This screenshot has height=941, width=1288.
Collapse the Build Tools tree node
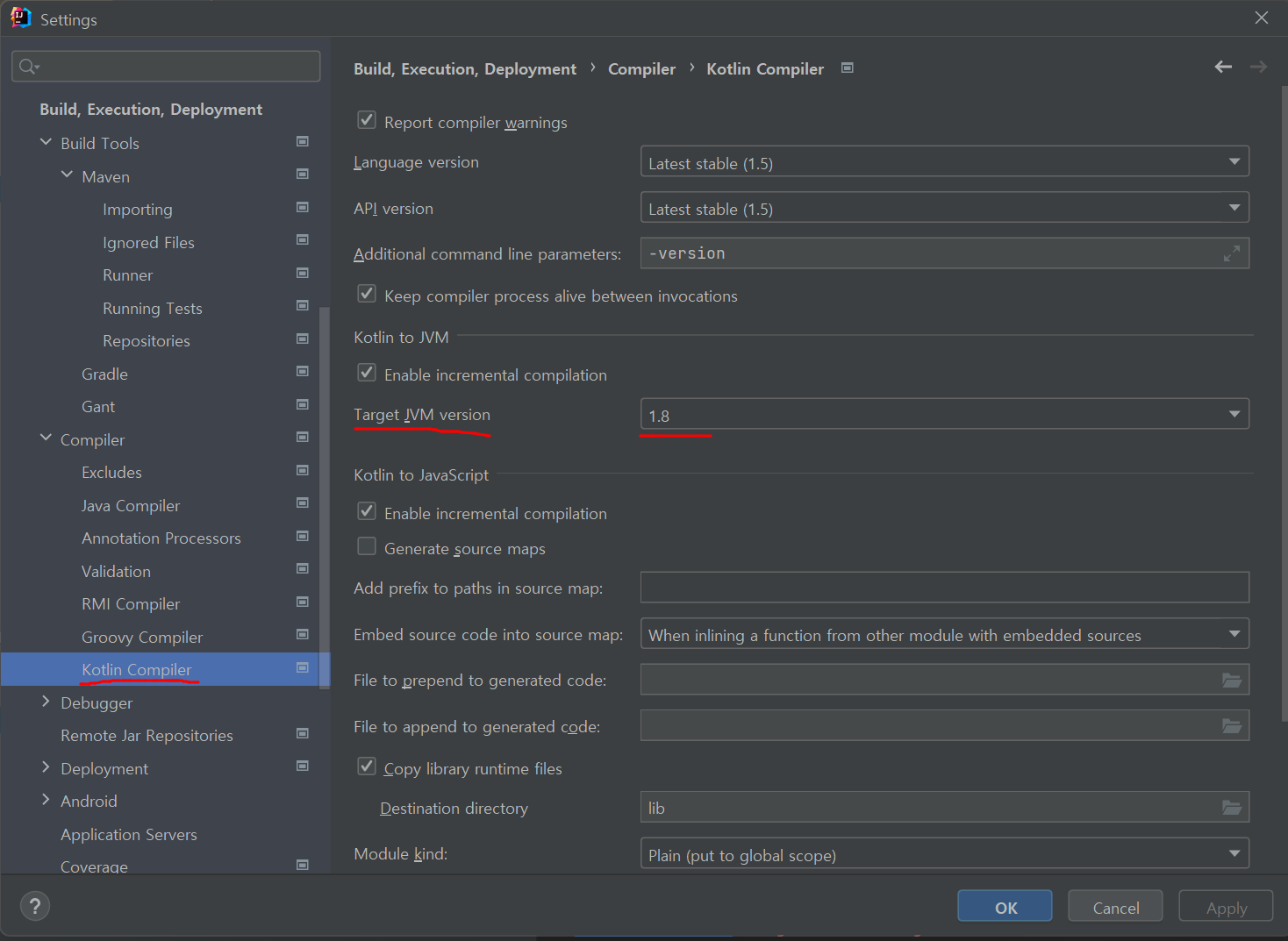coord(46,142)
